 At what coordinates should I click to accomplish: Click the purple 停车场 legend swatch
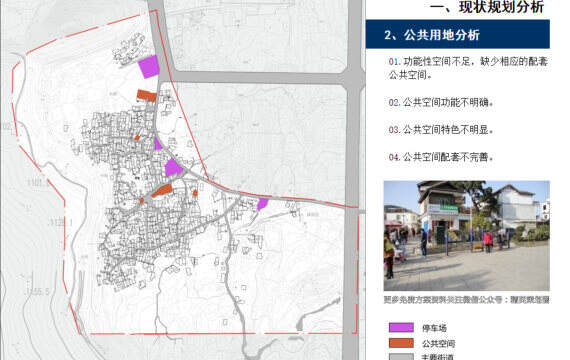(x=401, y=327)
